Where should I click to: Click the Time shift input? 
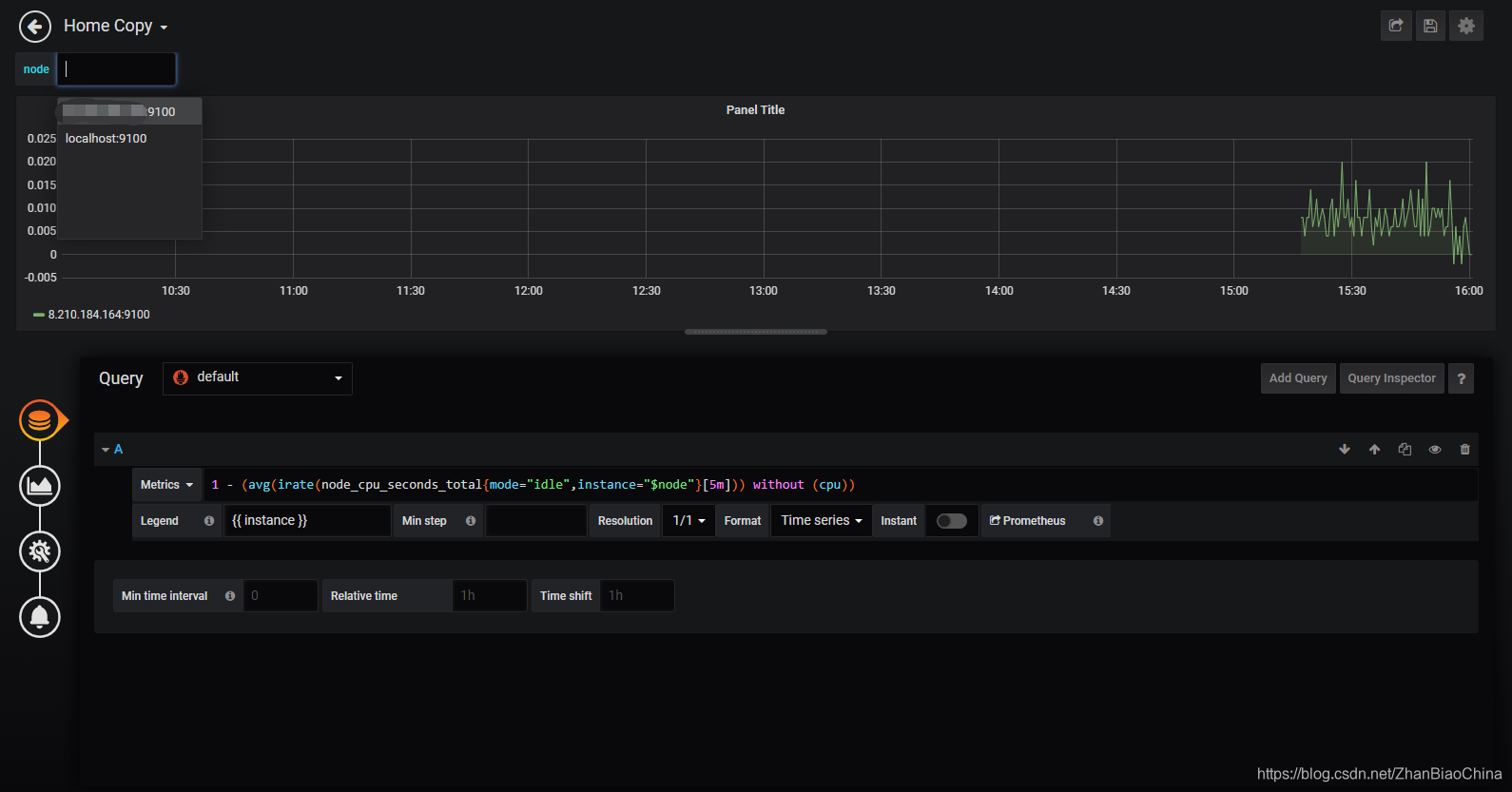[637, 596]
